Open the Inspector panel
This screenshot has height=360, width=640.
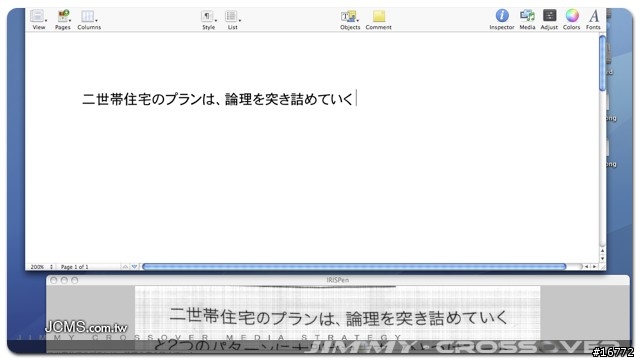click(502, 19)
